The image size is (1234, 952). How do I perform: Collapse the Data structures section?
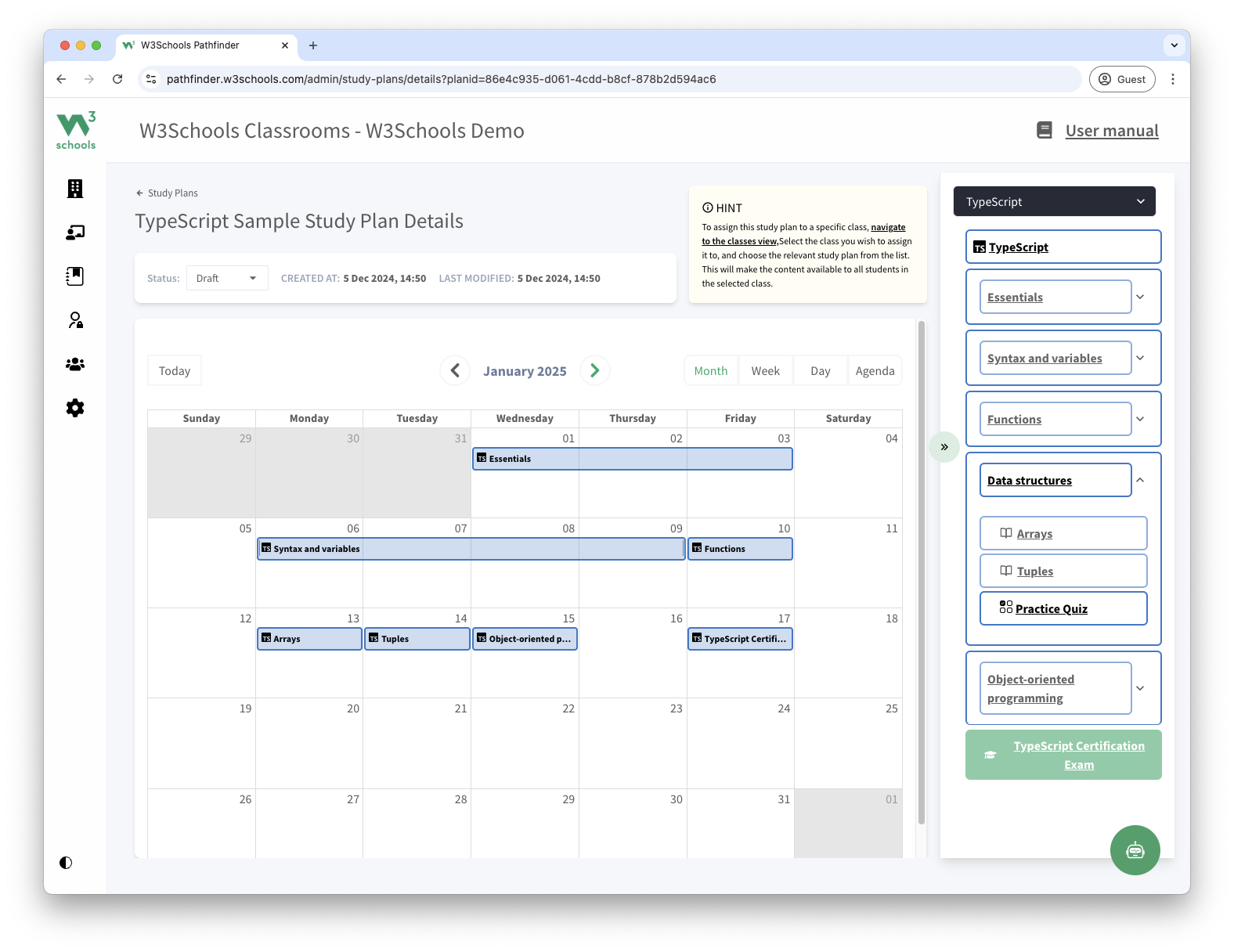[1140, 480]
